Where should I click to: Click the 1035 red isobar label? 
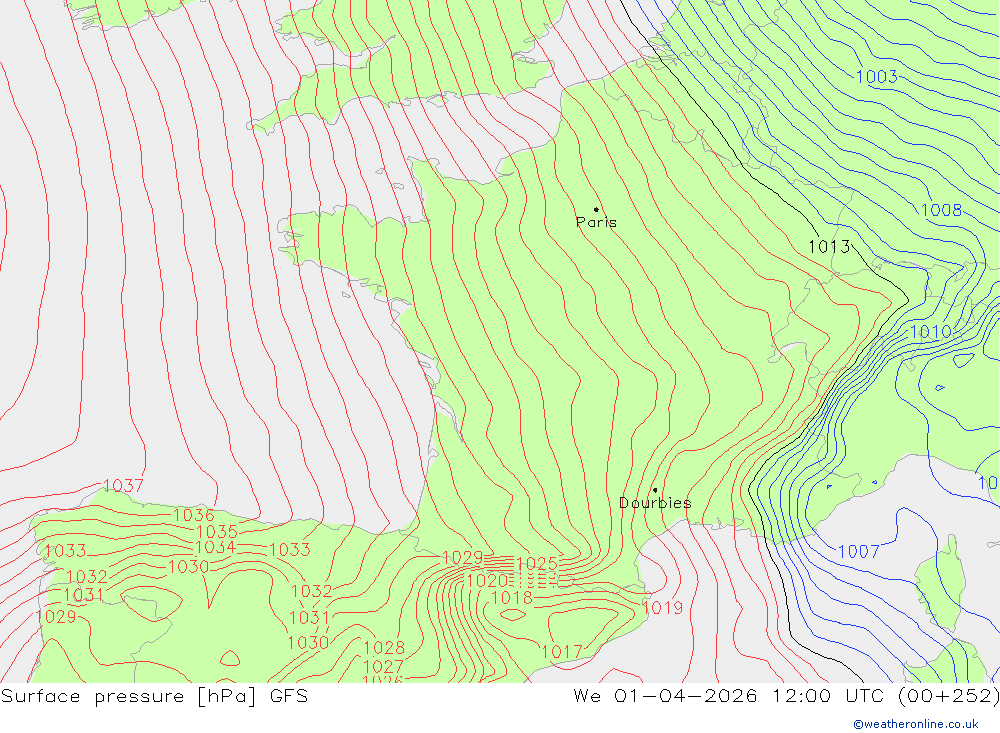217,531
